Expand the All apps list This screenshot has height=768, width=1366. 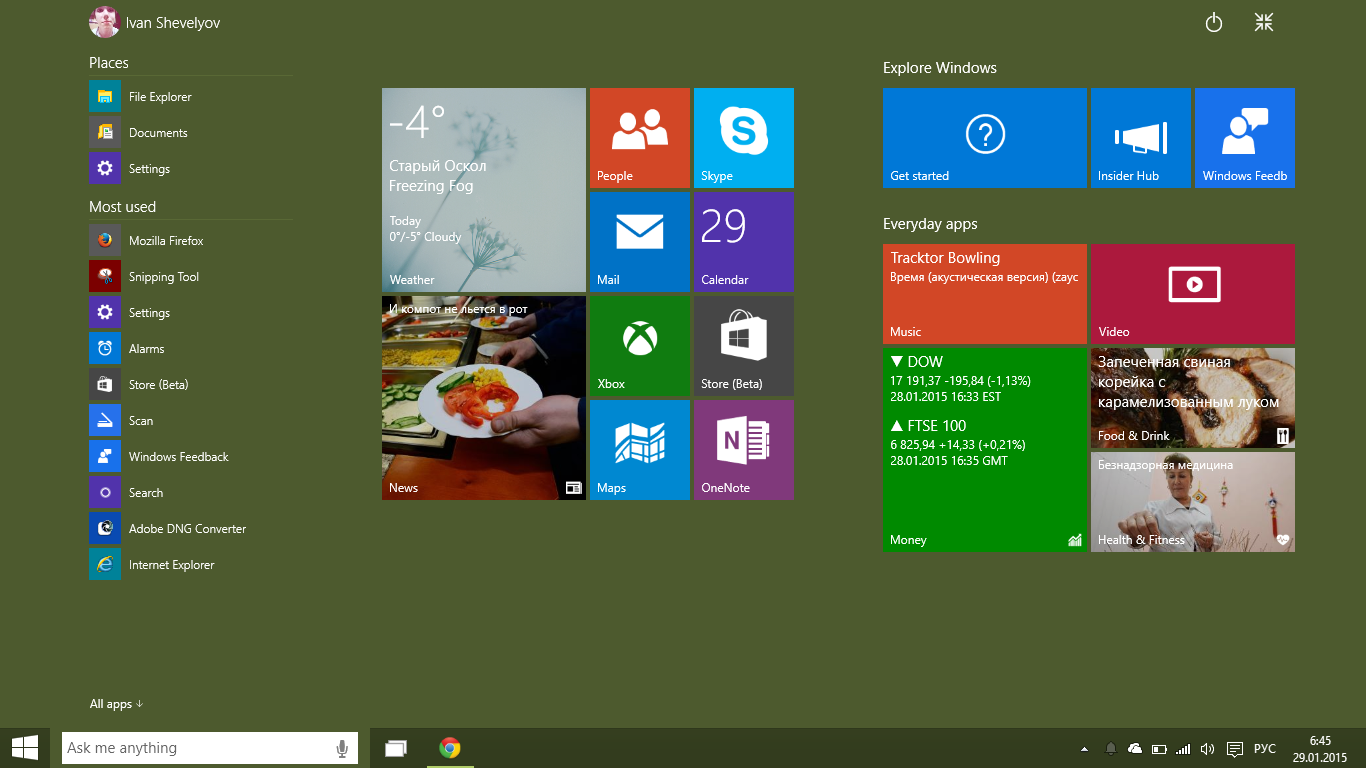(116, 704)
